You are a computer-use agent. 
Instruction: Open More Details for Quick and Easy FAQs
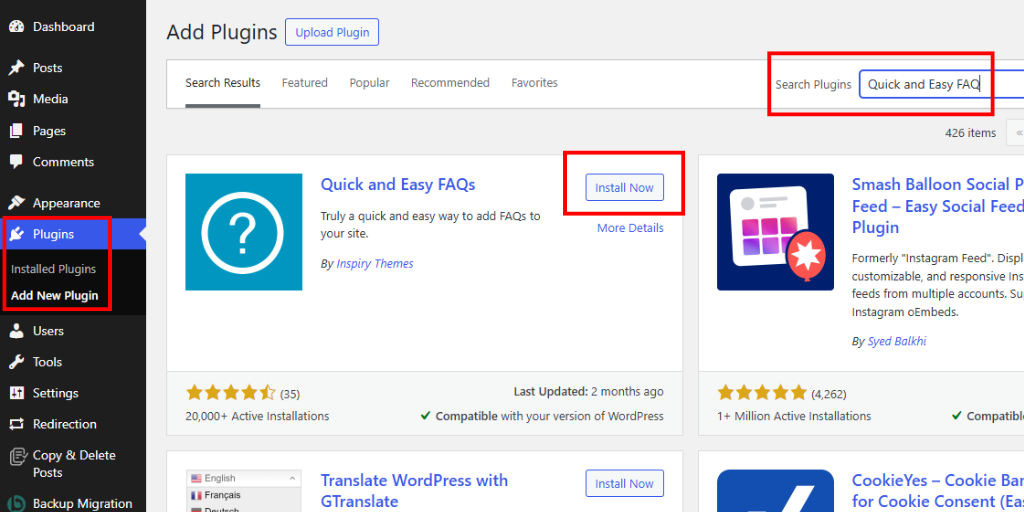click(x=630, y=228)
